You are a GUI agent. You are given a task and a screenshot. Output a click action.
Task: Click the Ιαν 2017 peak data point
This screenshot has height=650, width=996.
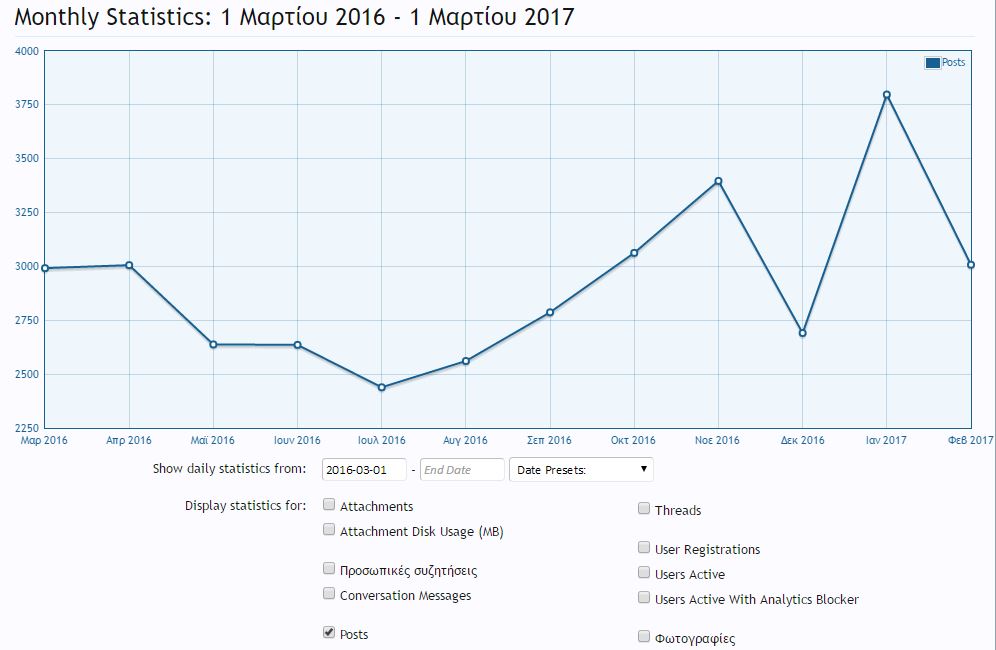tap(886, 95)
